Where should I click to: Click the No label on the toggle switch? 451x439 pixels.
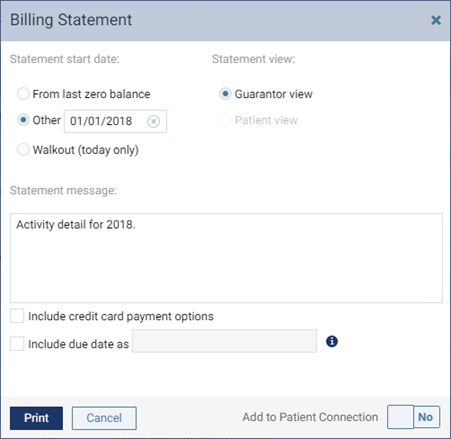tap(425, 417)
